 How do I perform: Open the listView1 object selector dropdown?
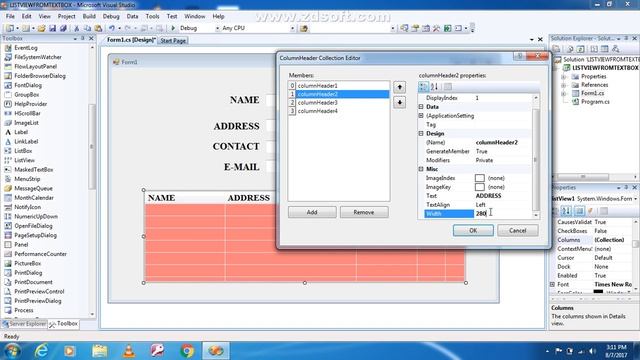pyautogui.click(x=636, y=199)
